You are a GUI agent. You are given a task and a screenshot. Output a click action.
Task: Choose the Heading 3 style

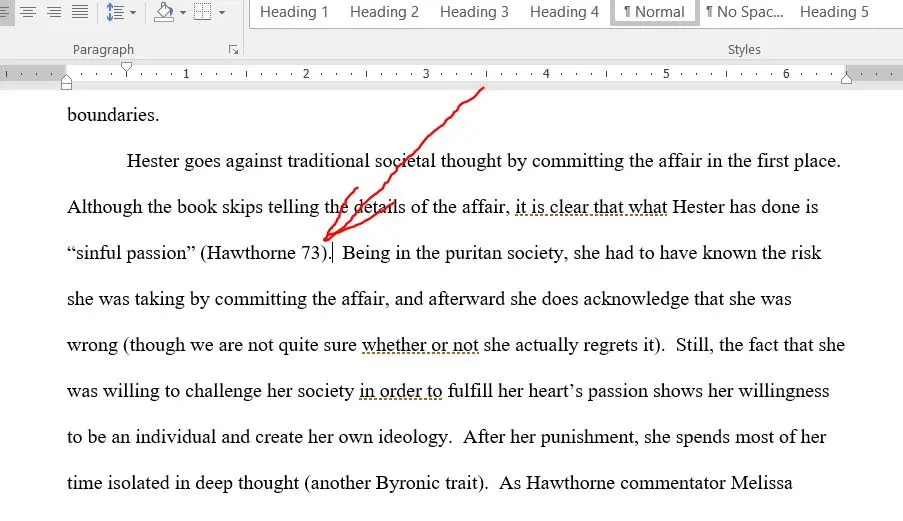474,12
